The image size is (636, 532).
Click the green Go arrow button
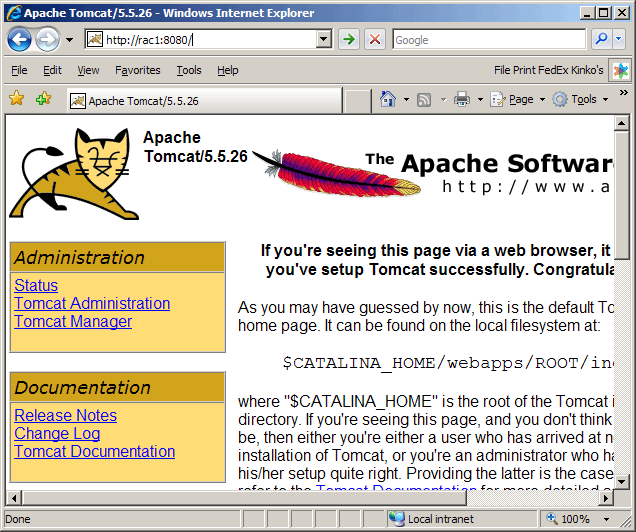[348, 40]
